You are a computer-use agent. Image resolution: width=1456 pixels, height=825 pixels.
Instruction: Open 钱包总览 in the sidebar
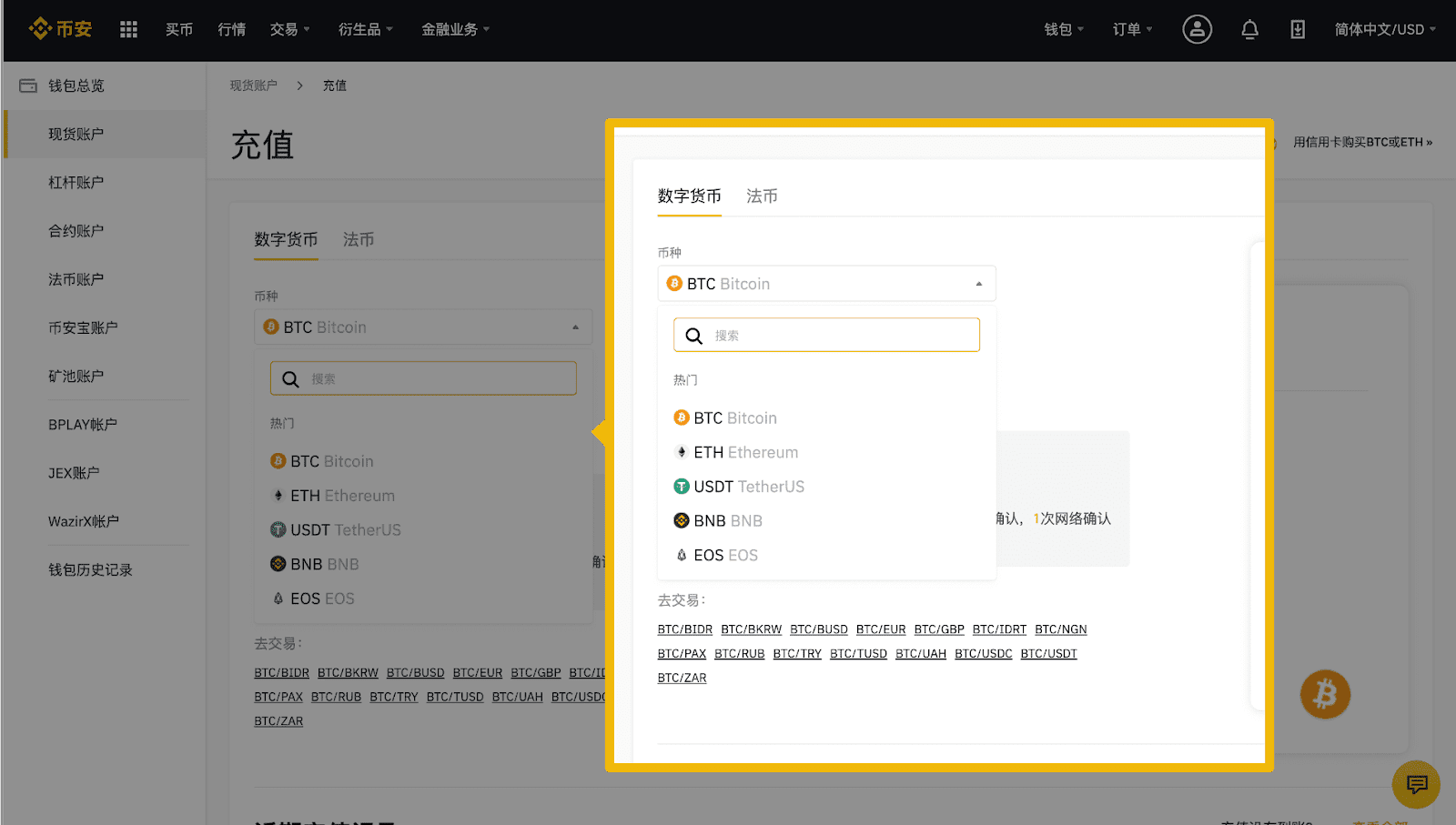(76, 86)
